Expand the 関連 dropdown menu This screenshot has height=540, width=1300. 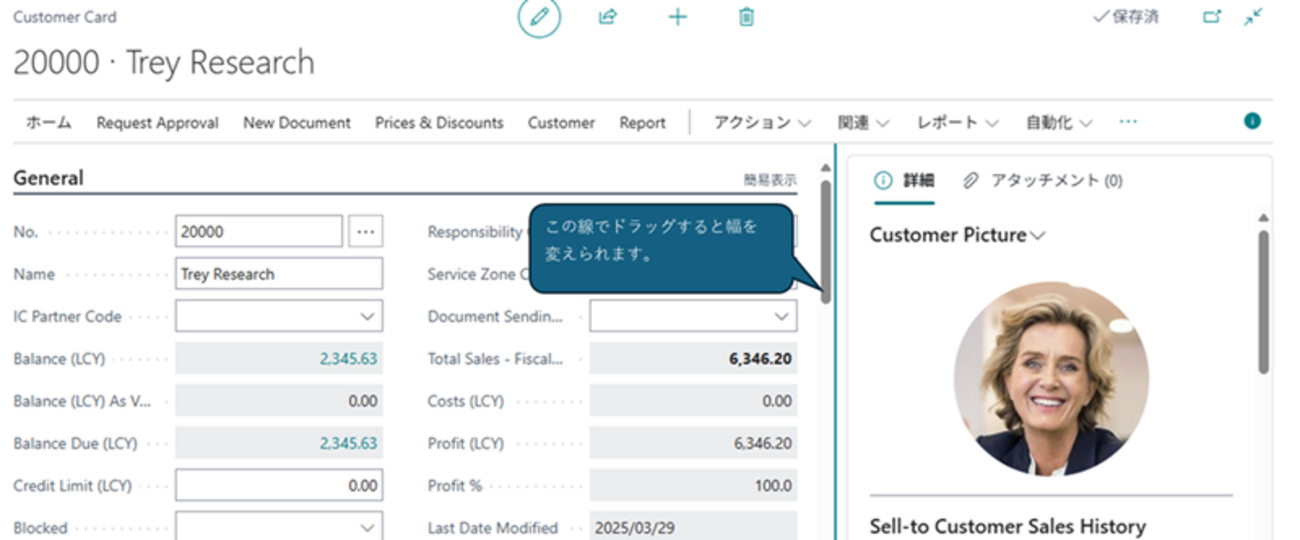pyautogui.click(x=863, y=123)
